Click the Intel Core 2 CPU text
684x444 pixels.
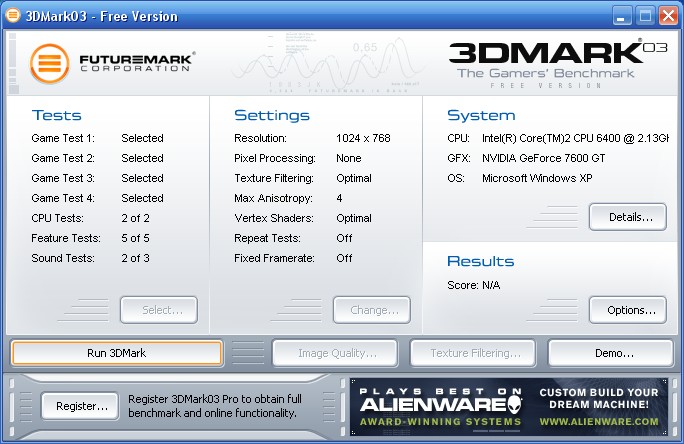tap(575, 138)
